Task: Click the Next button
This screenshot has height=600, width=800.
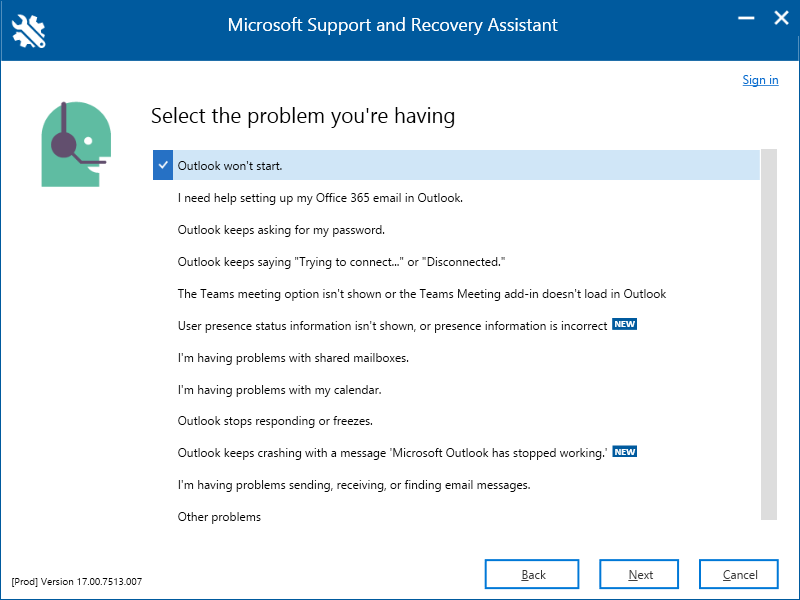Action: pyautogui.click(x=639, y=574)
